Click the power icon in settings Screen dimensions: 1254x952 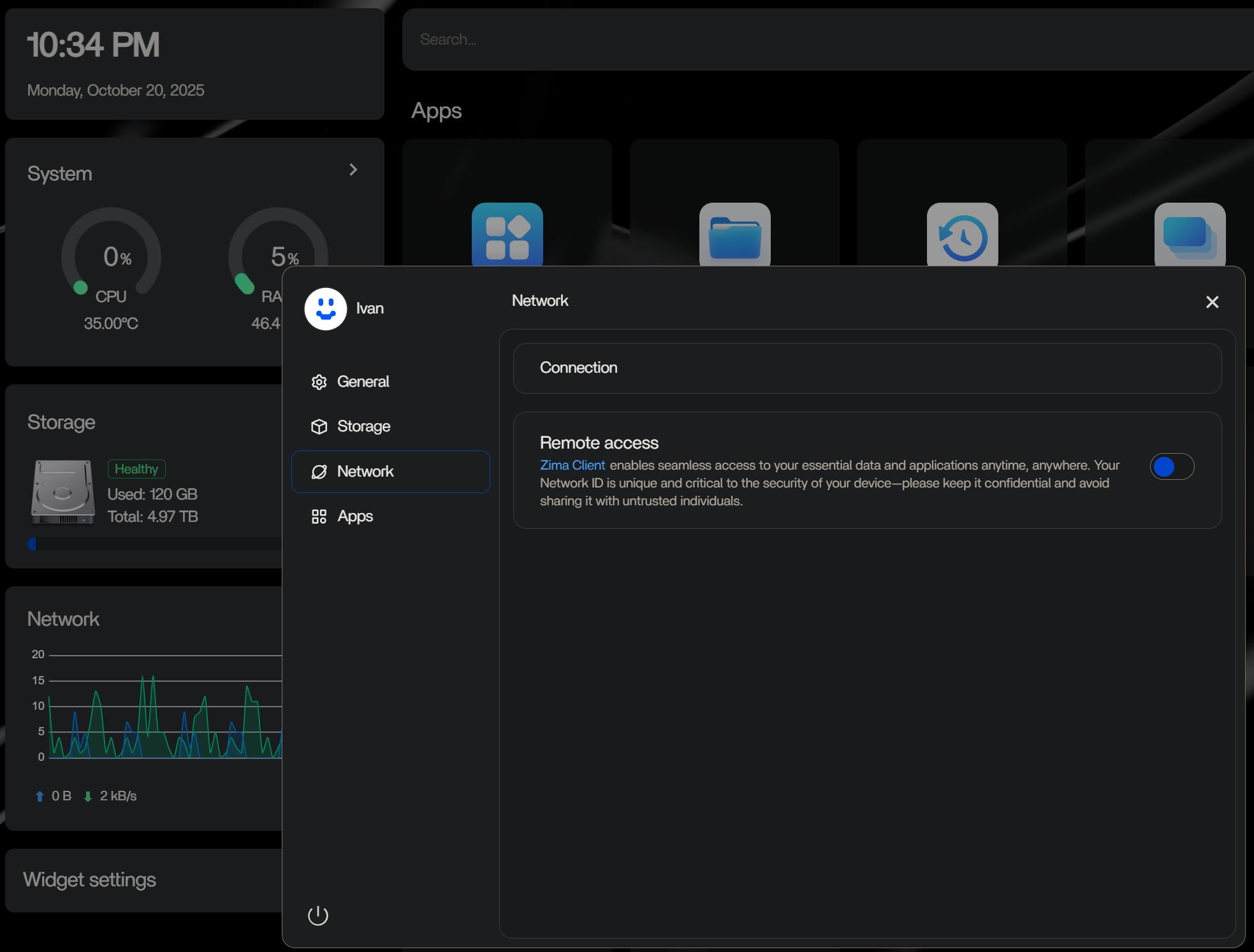tap(318, 916)
